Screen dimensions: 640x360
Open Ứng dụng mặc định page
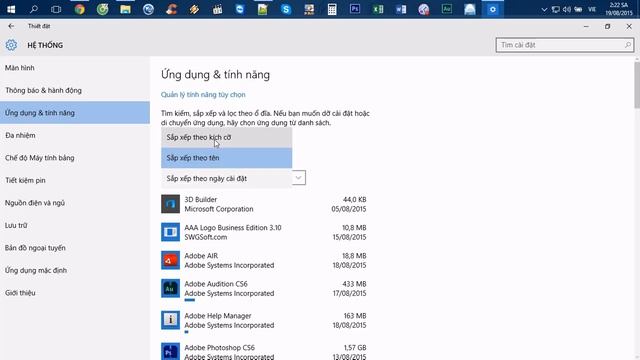coord(75,270)
